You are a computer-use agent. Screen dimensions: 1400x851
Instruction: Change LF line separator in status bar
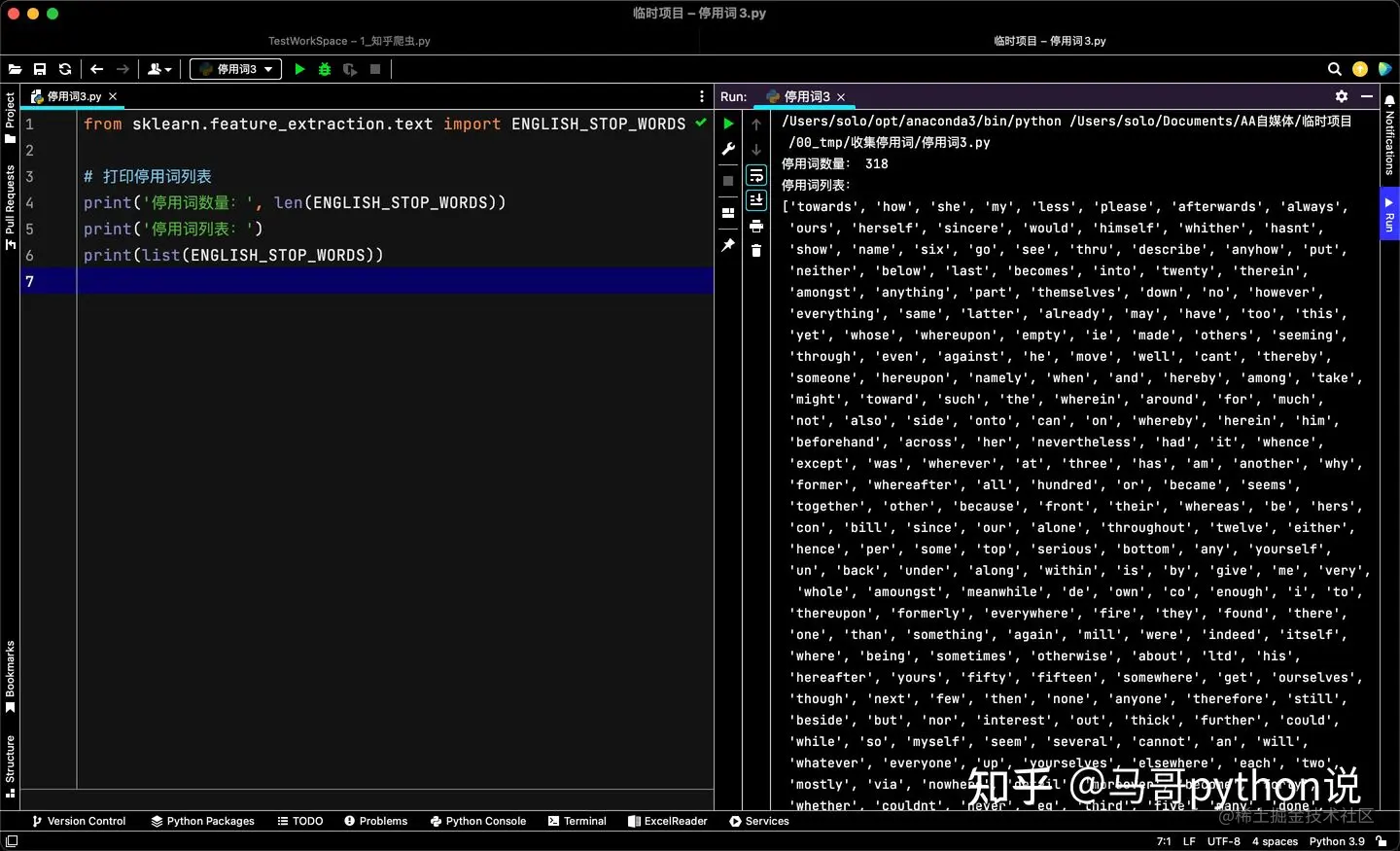click(1189, 842)
